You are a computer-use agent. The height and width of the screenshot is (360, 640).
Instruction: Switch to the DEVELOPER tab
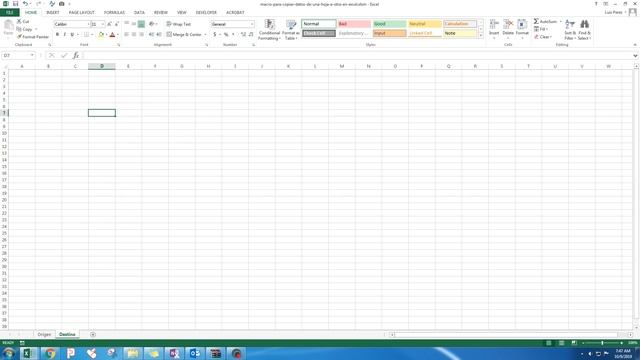(206, 12)
